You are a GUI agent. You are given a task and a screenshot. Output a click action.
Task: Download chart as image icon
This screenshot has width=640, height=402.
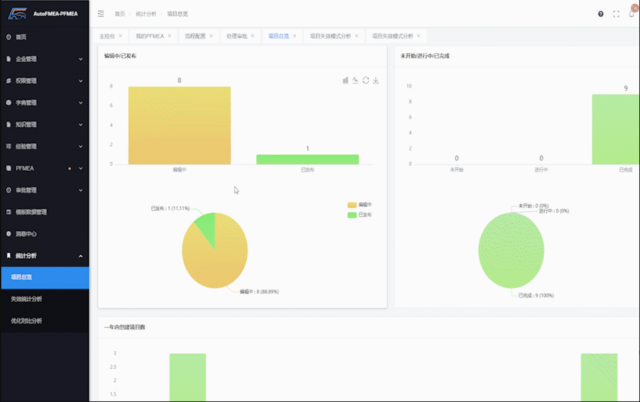(376, 80)
